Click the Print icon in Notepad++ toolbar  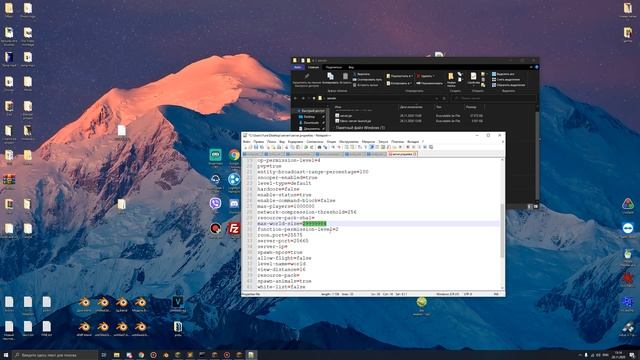click(279, 147)
